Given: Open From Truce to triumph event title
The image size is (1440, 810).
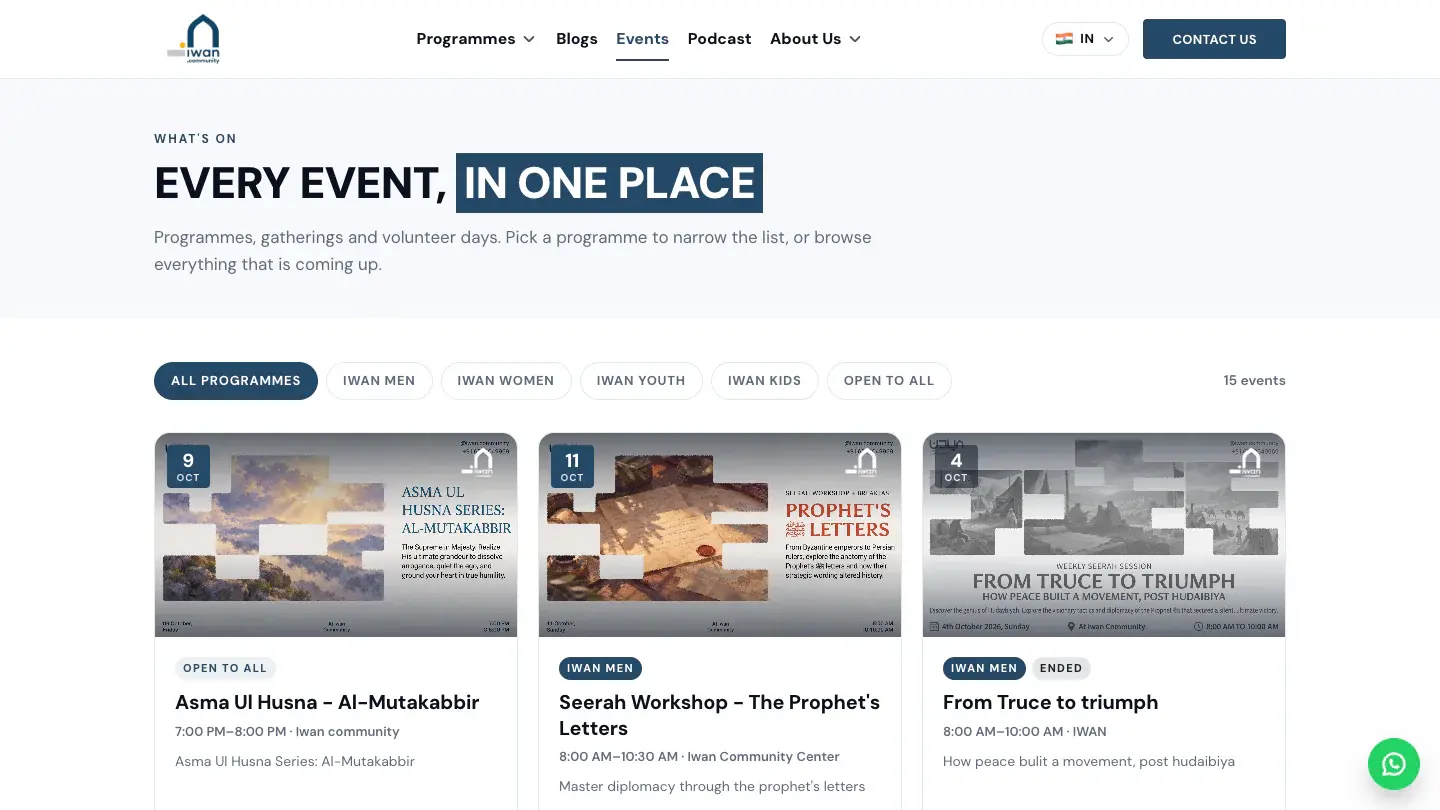Looking at the screenshot, I should (1050, 702).
